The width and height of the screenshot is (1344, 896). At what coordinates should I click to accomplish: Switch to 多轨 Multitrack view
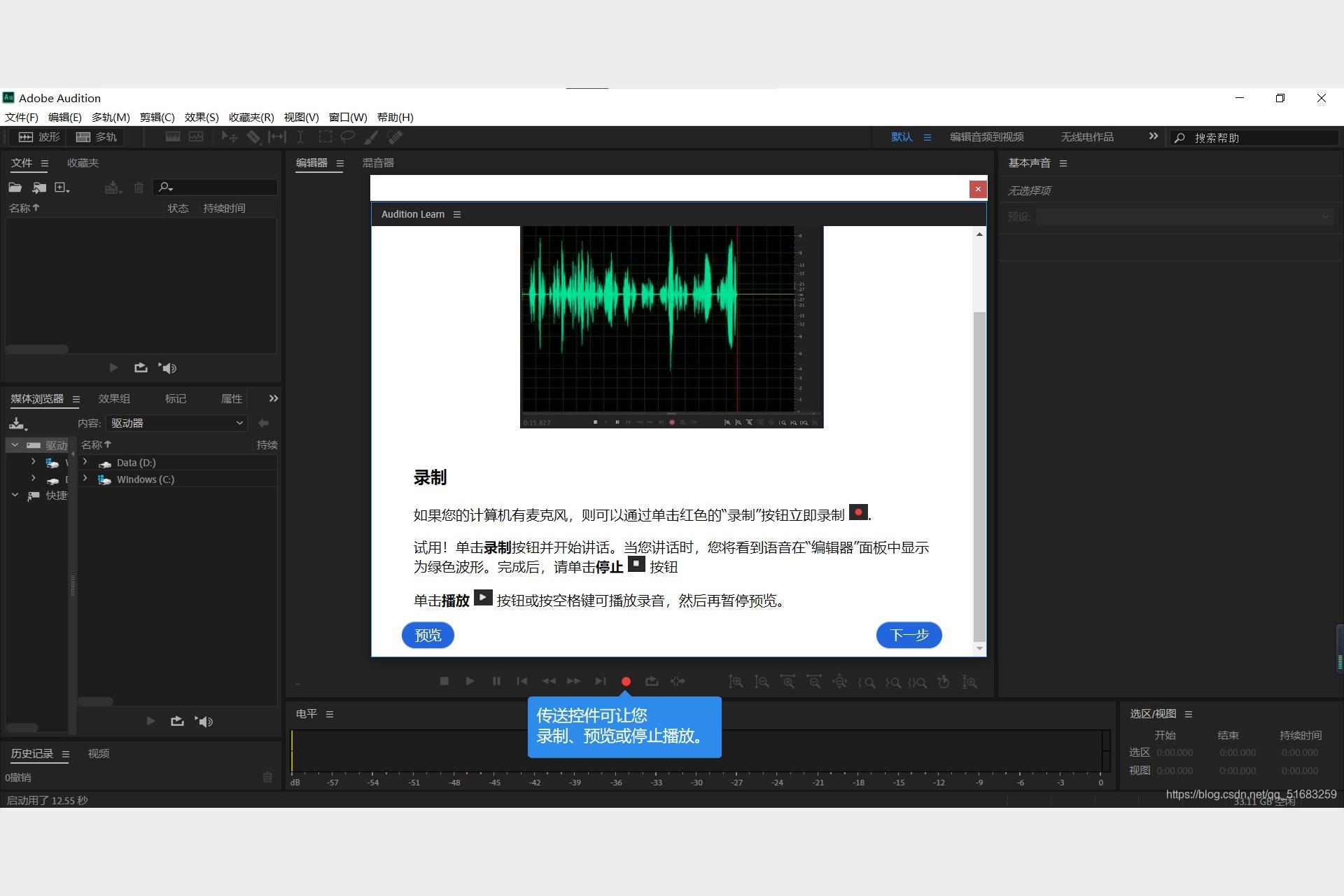tap(97, 137)
